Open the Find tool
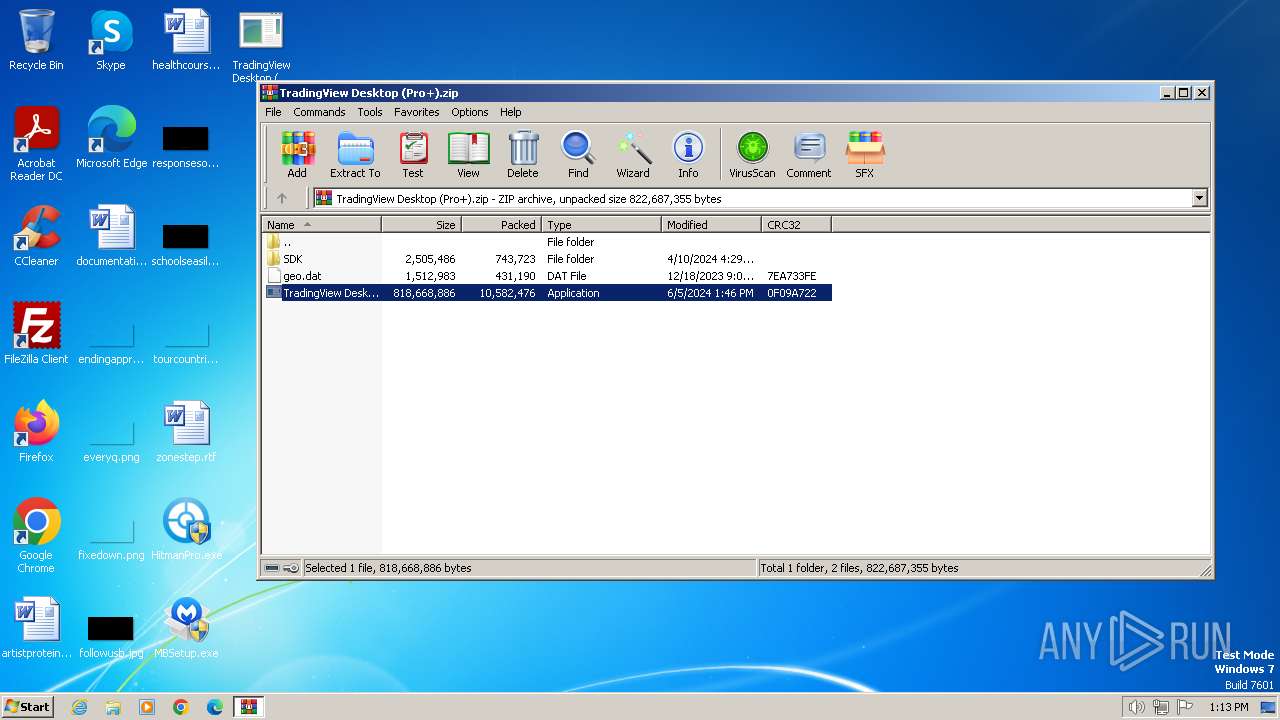This screenshot has height=720, width=1280. point(578,154)
